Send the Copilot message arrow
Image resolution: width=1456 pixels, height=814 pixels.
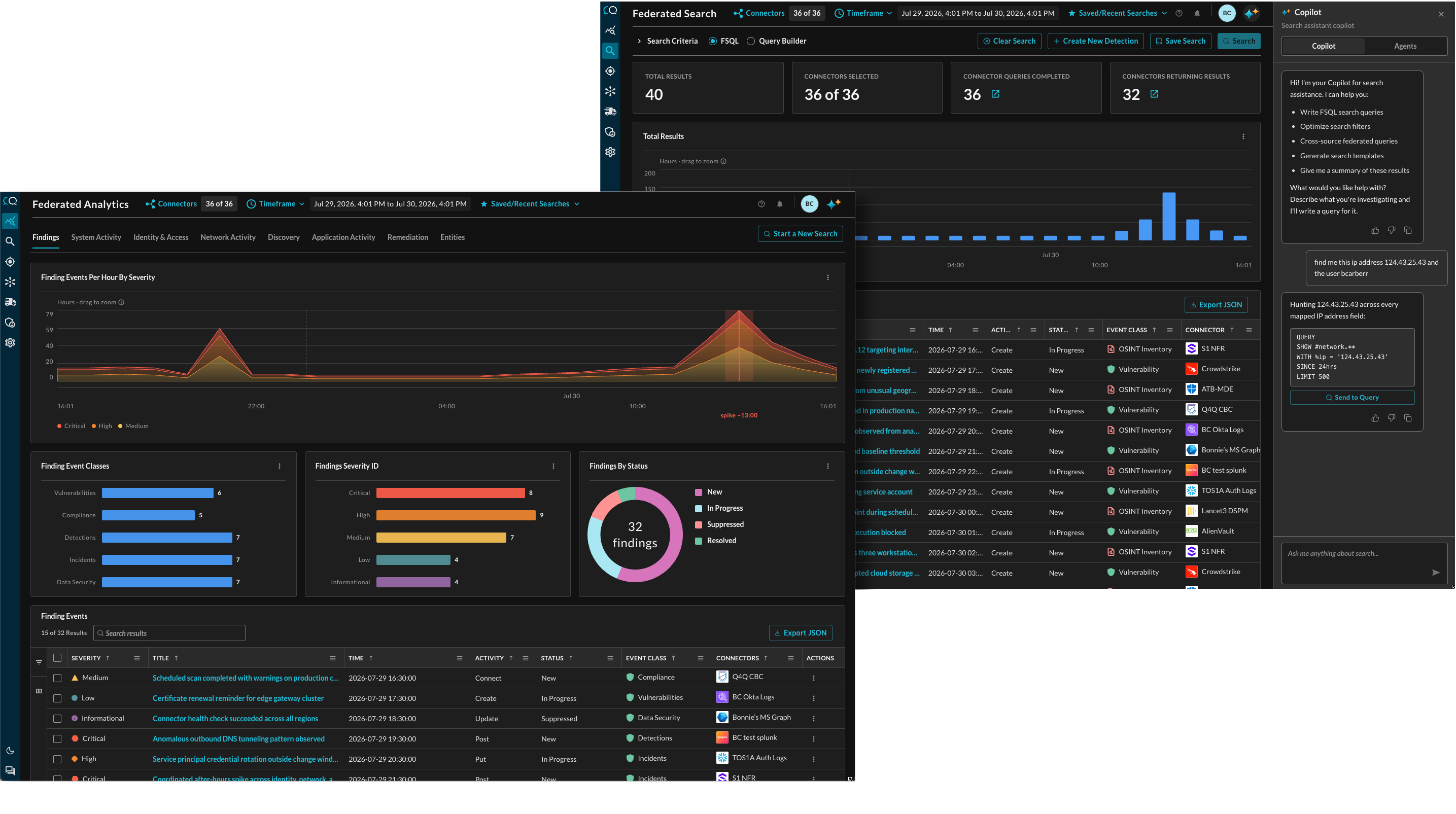click(x=1436, y=573)
